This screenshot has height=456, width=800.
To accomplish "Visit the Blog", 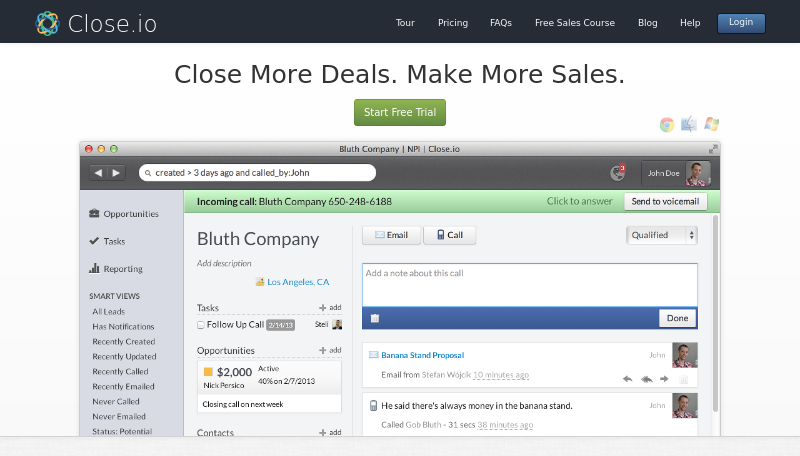I will pyautogui.click(x=647, y=23).
